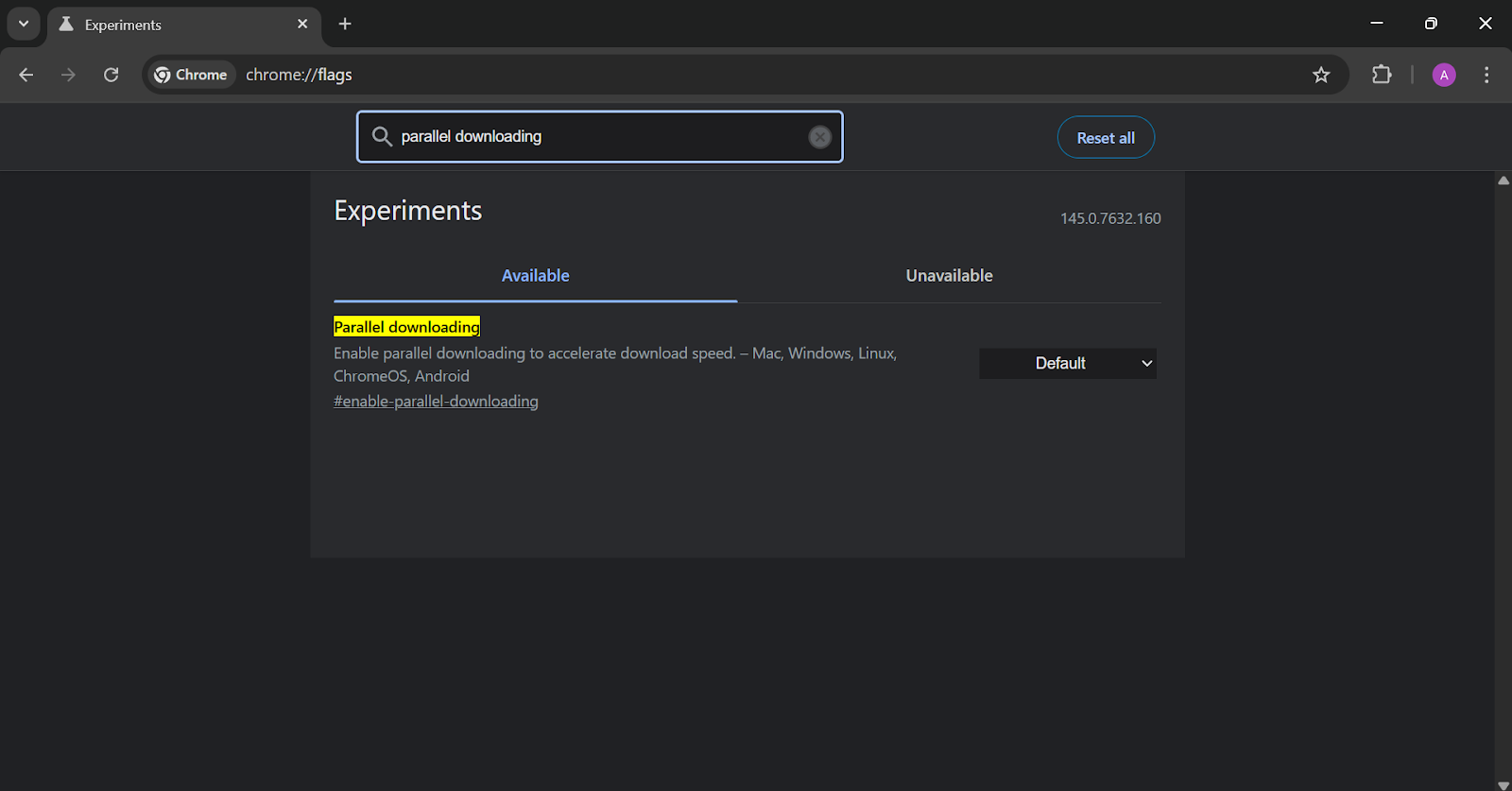This screenshot has height=791, width=1512.
Task: Open Chrome's three-dot menu
Action: coord(1486,75)
